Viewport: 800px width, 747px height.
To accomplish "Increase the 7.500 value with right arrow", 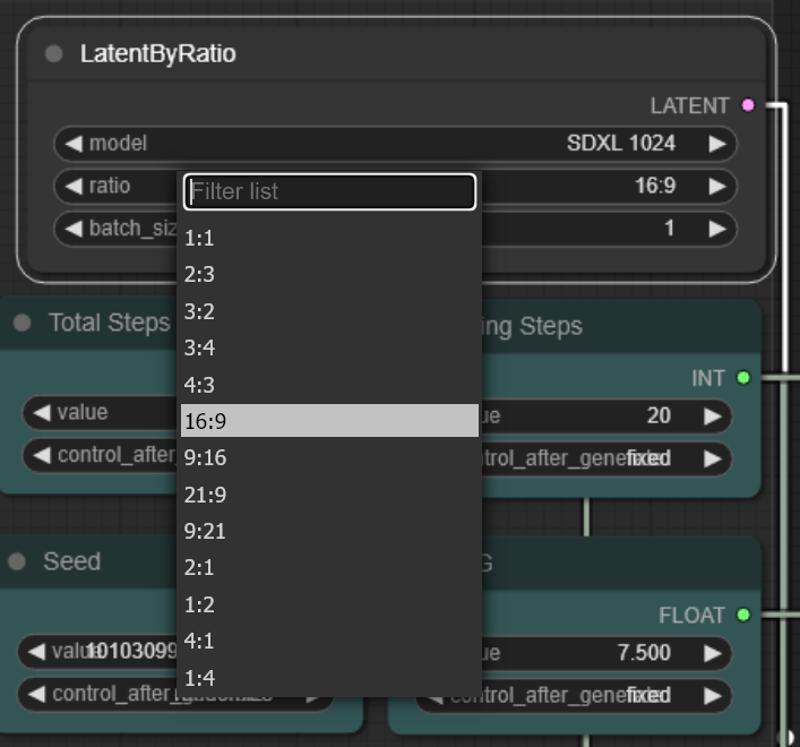I will [x=712, y=653].
